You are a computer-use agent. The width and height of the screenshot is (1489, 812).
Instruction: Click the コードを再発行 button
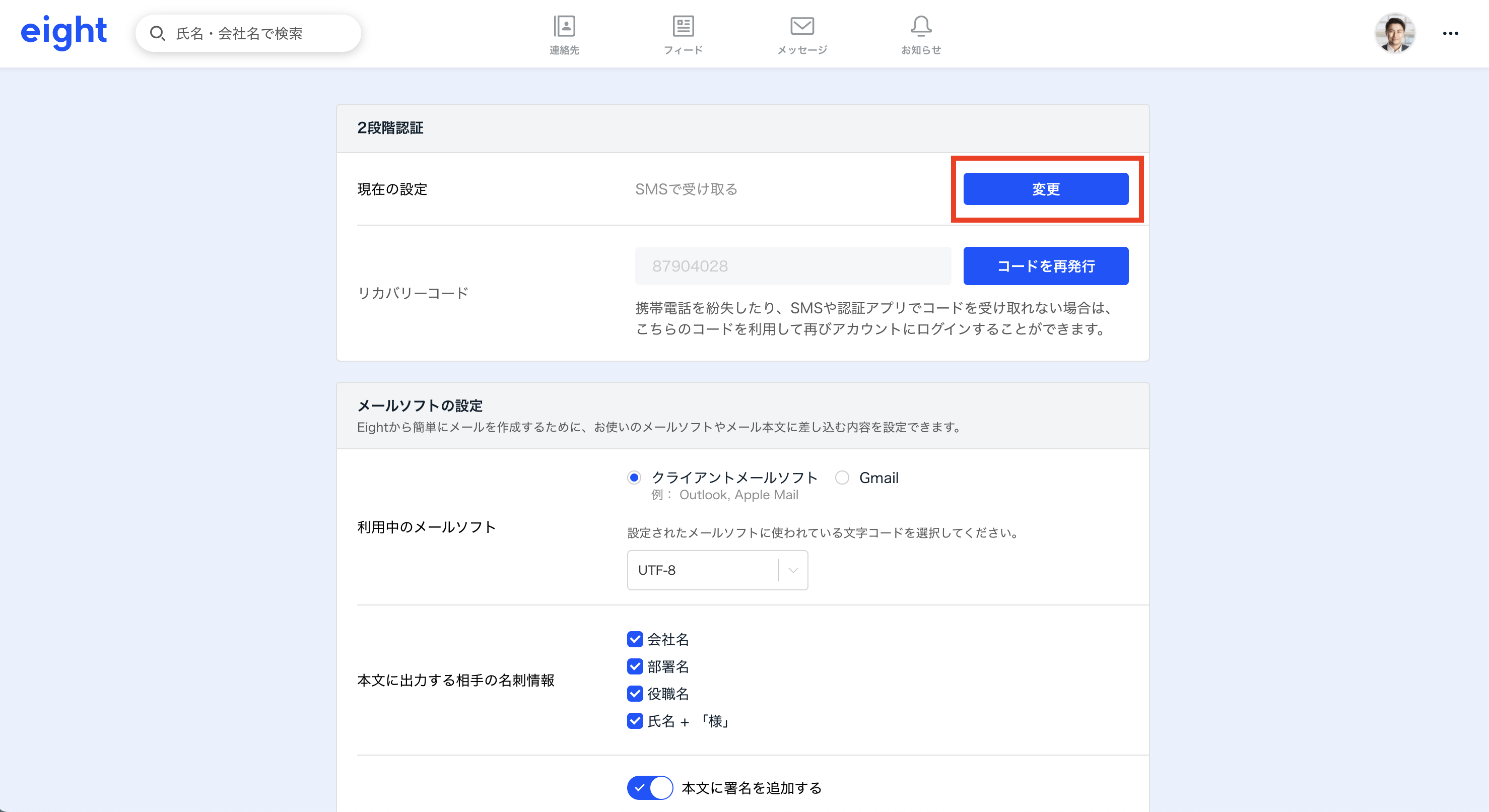(1045, 266)
